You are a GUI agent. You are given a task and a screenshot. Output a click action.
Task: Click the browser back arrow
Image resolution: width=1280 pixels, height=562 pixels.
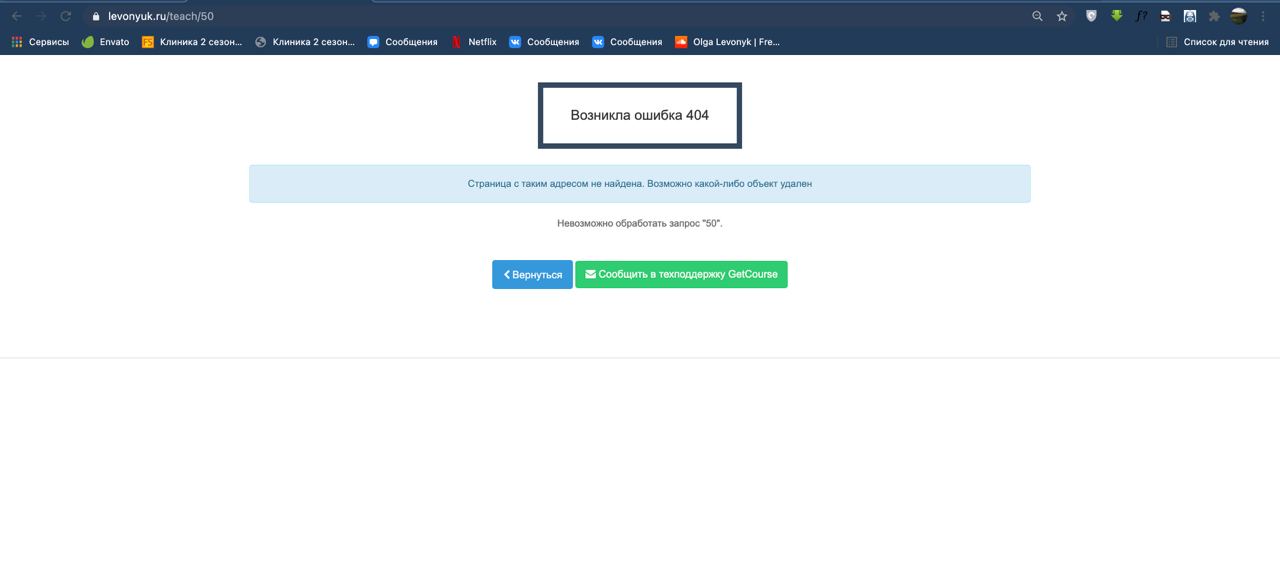click(x=16, y=16)
